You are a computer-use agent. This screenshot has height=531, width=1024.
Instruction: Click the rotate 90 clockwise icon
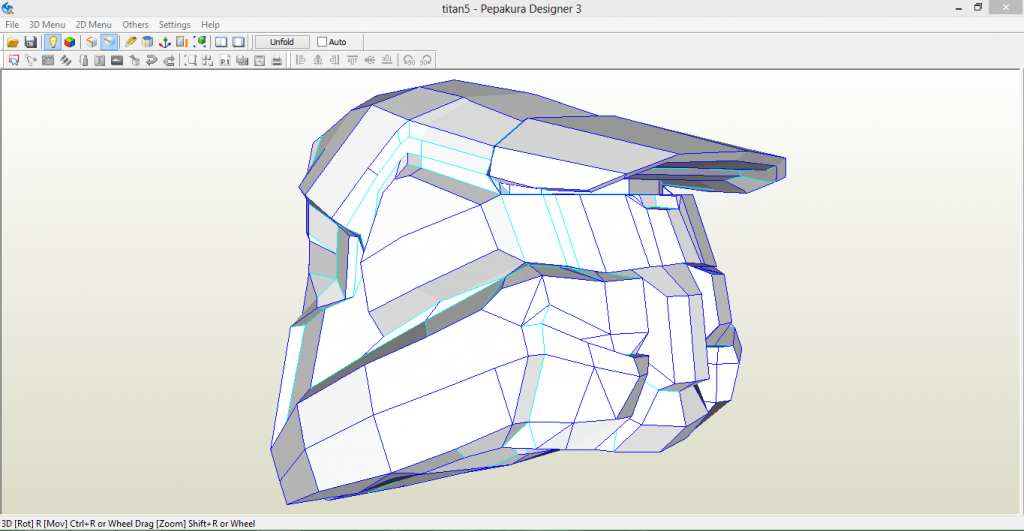coord(426,60)
